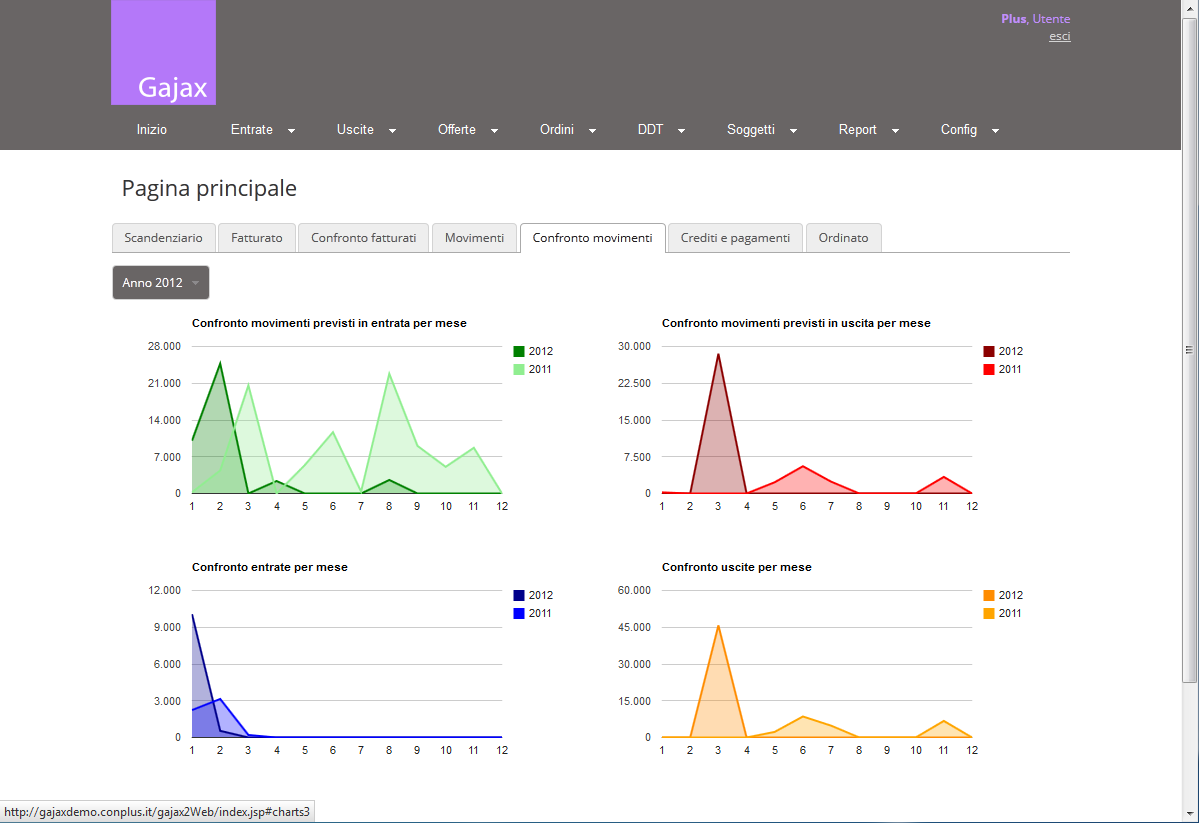Switch to the Scandenziario tab
The width and height of the screenshot is (1199, 823).
coord(163,238)
